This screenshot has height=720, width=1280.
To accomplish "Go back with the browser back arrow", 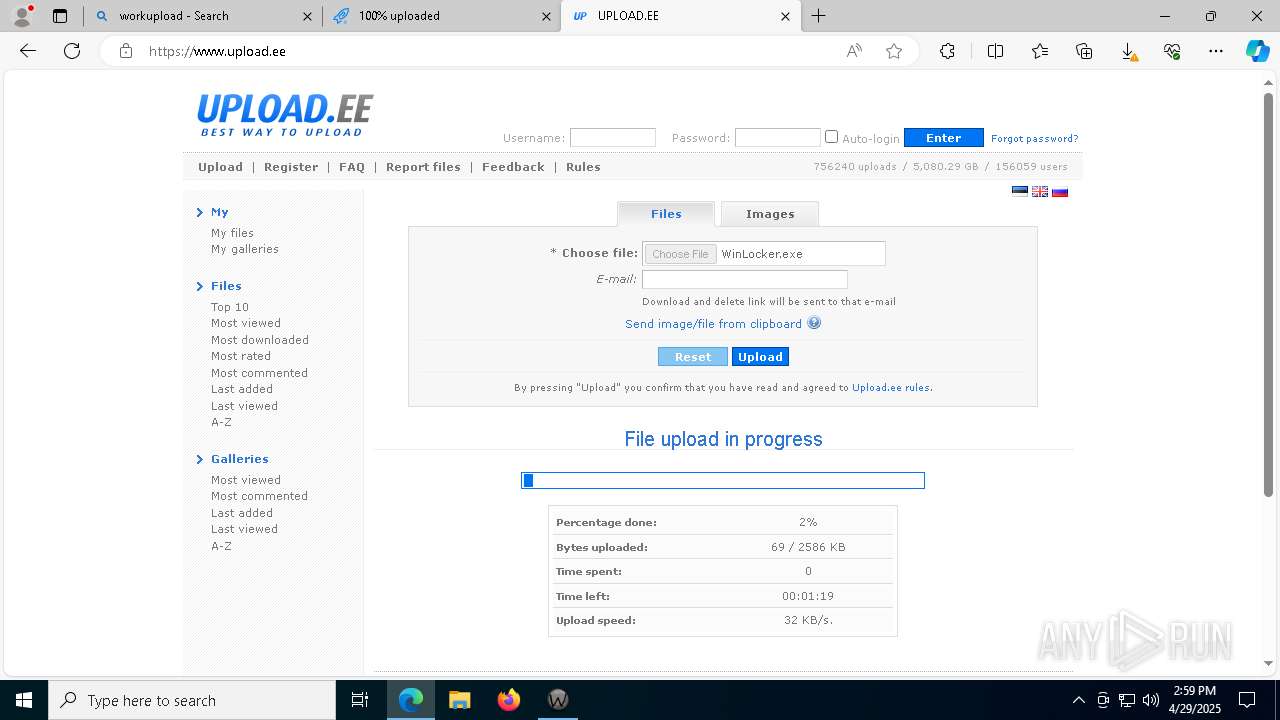I will tap(28, 51).
